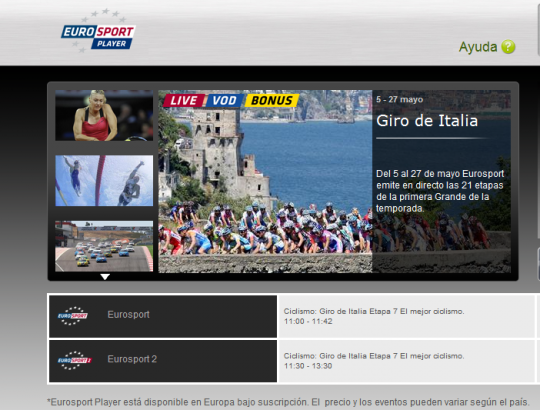Click the blue VOD badge
This screenshot has height=410, width=540.
(225, 101)
